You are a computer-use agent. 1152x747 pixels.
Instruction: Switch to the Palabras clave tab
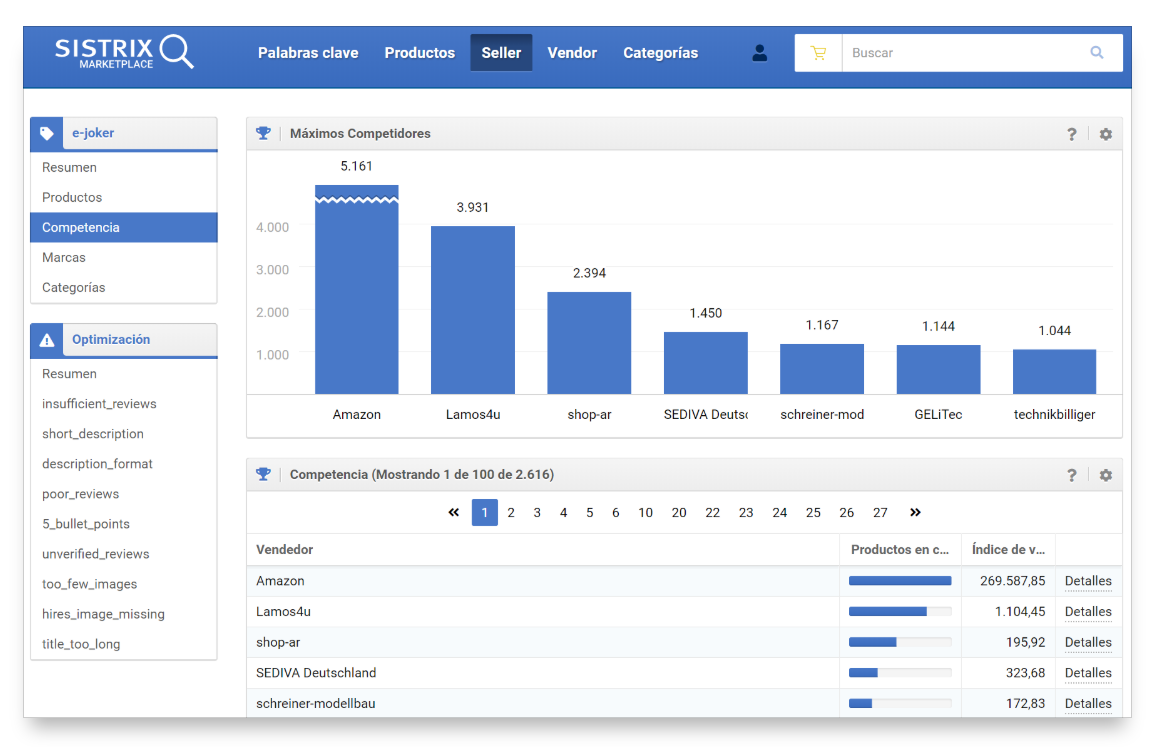click(x=308, y=53)
